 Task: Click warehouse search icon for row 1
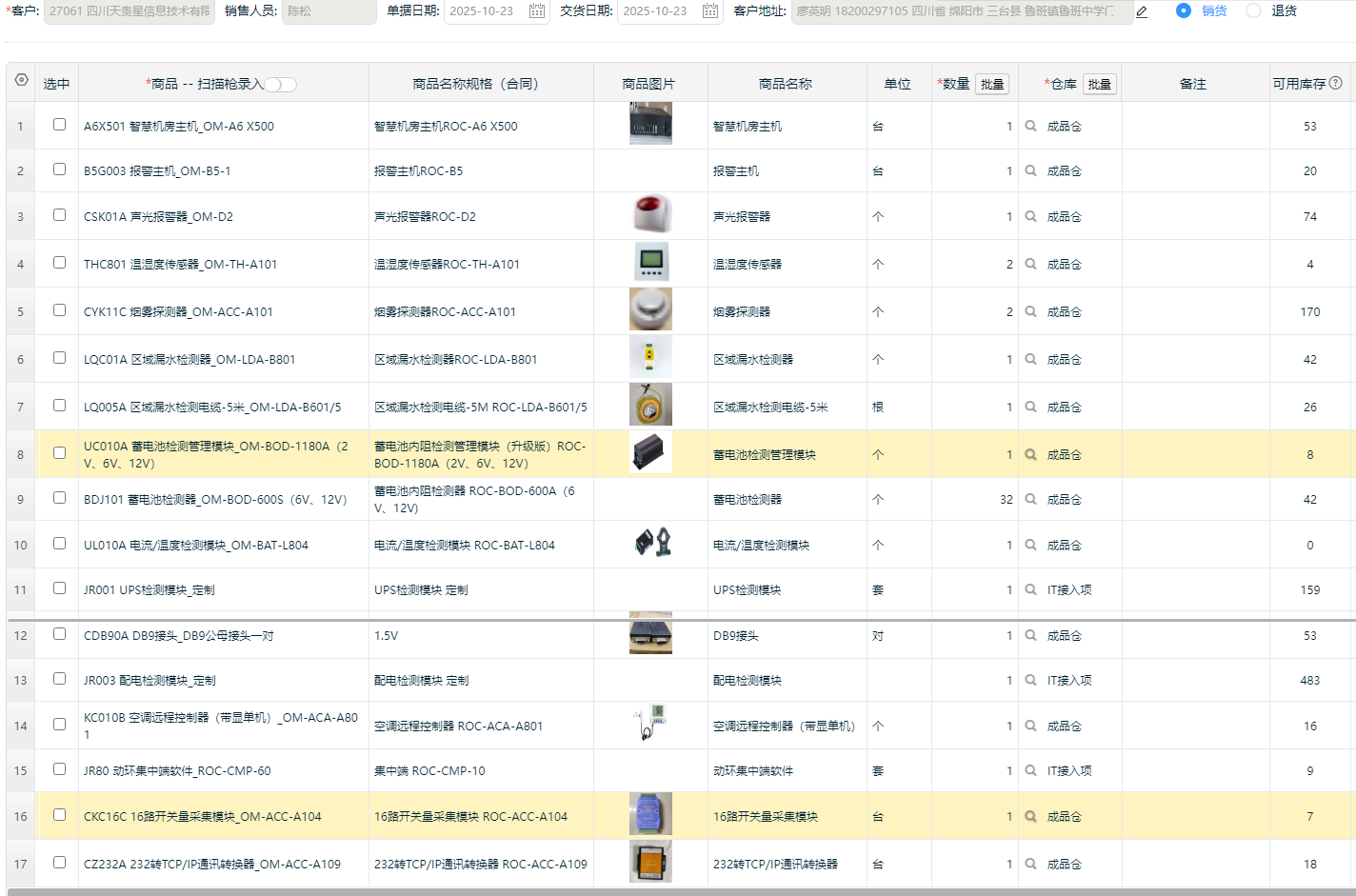pos(1030,126)
